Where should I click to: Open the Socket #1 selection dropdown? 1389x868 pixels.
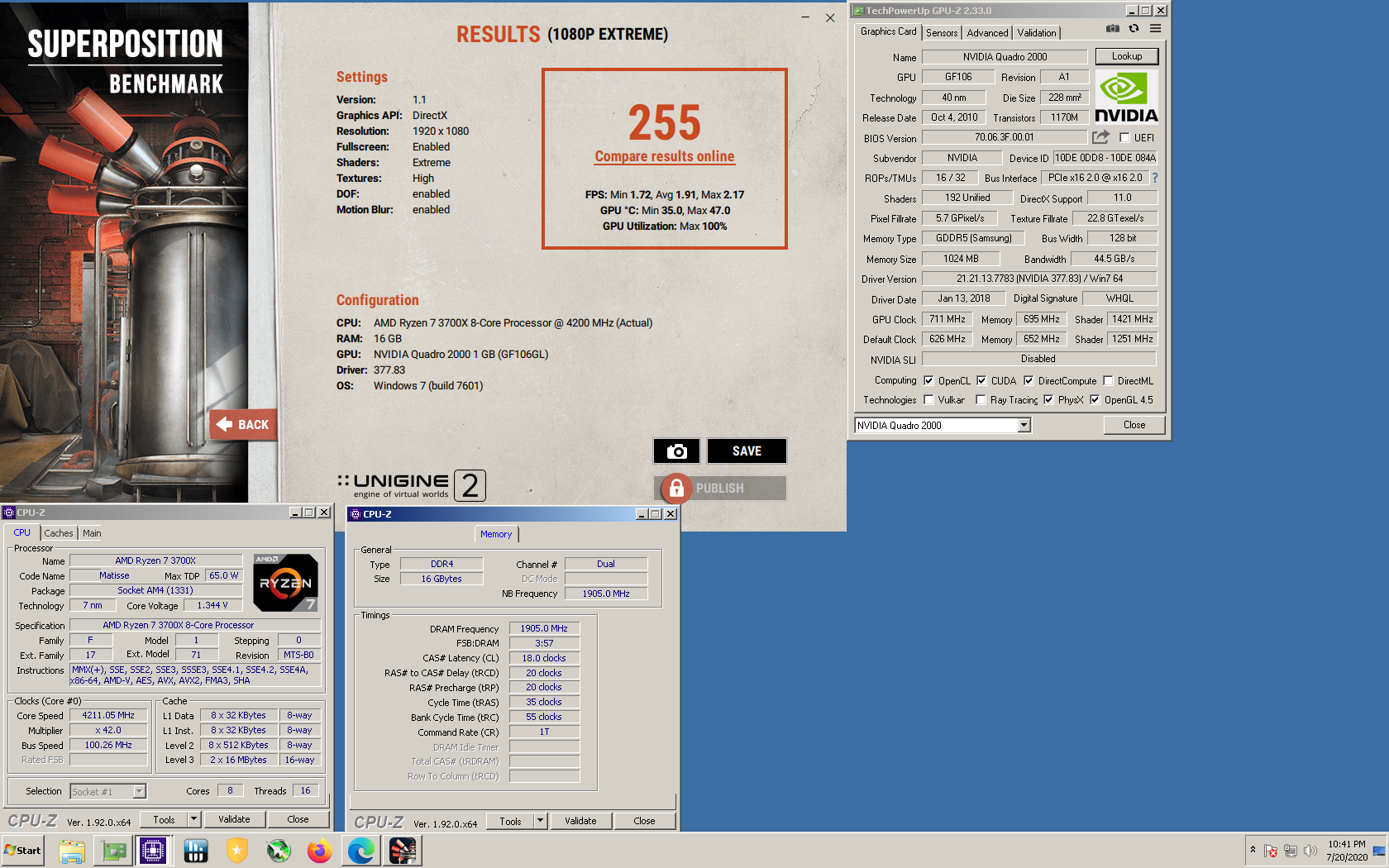(139, 791)
